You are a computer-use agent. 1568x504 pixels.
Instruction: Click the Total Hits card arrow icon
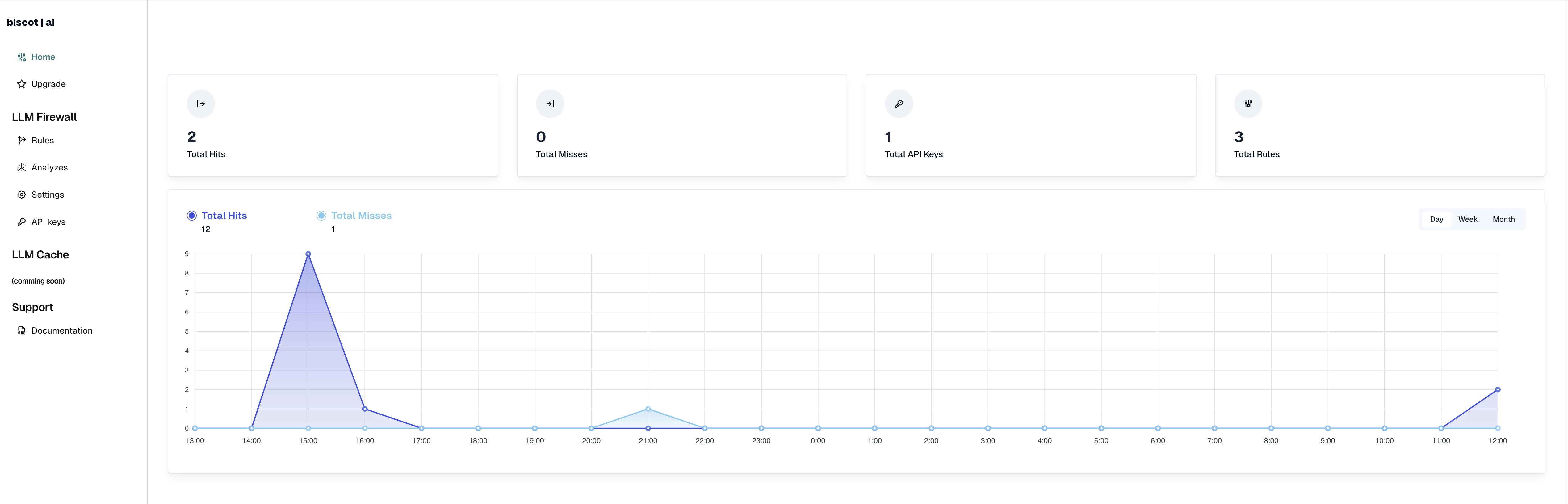201,104
